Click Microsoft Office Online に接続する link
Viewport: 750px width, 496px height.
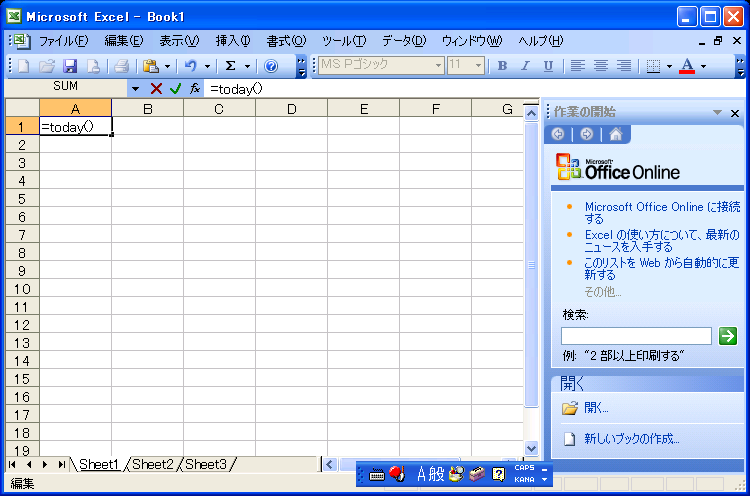pyautogui.click(x=662, y=213)
